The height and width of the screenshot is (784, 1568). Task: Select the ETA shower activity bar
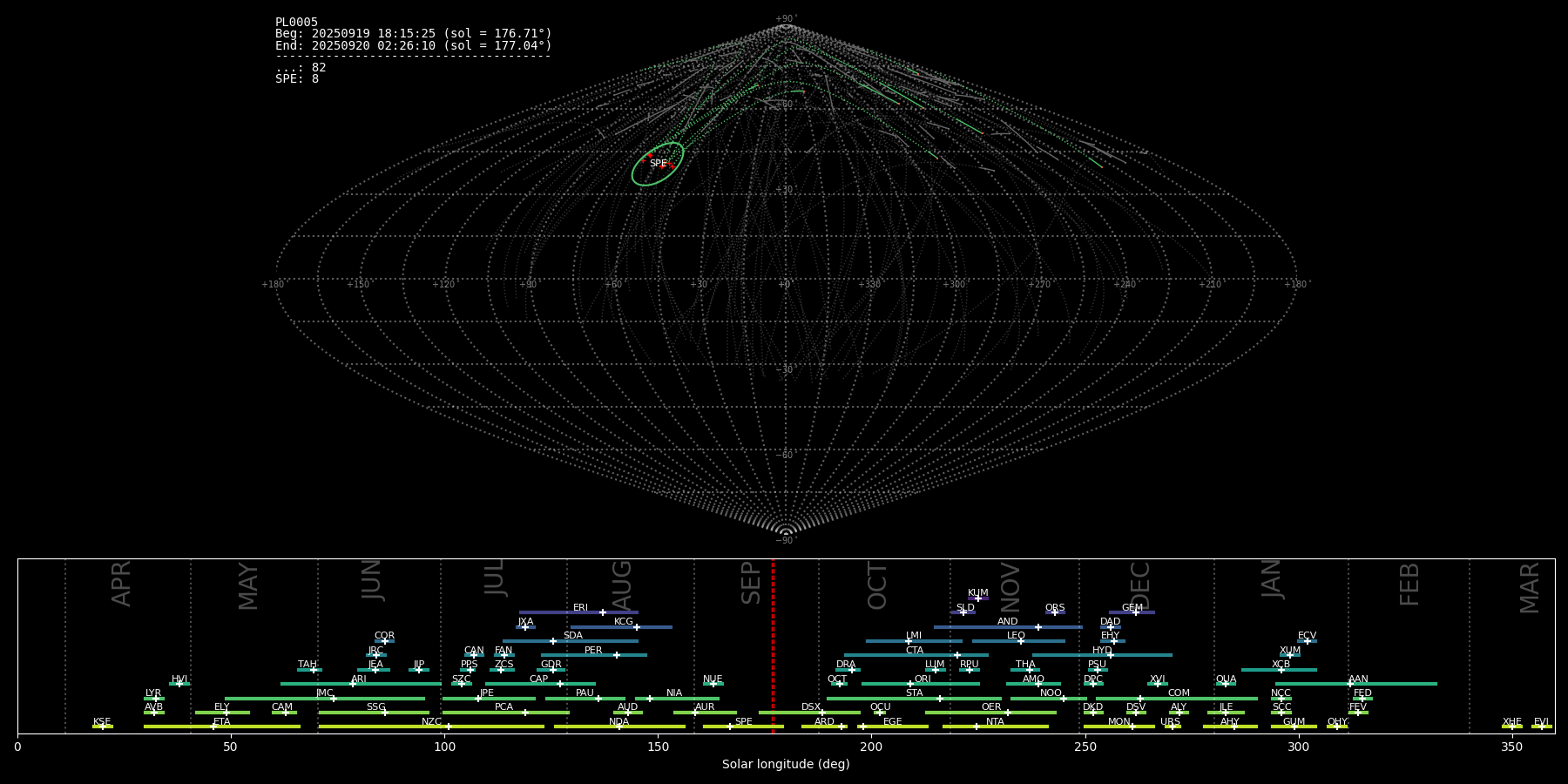click(261, 727)
